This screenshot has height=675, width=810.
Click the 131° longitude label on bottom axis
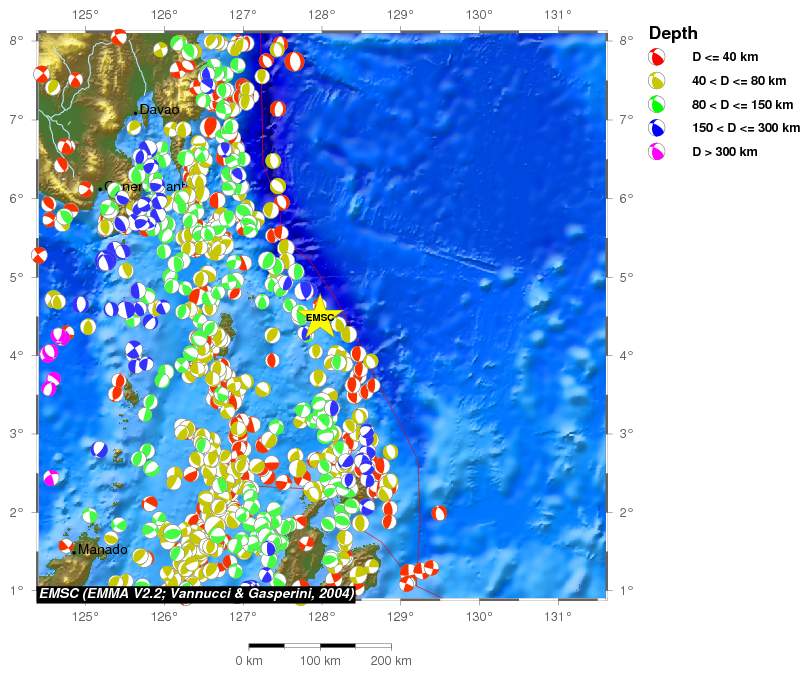pyautogui.click(x=557, y=613)
